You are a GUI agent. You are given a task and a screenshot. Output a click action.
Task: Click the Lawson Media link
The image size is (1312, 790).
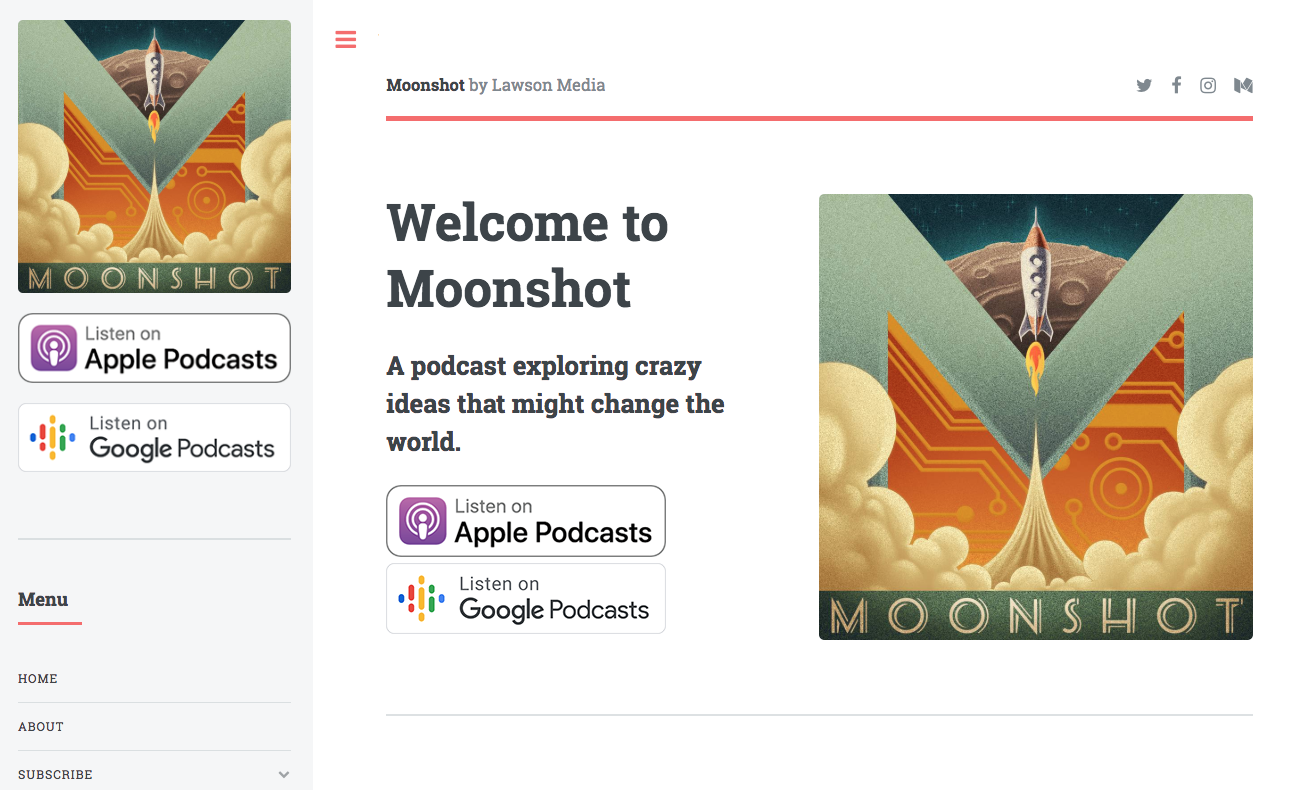click(548, 85)
